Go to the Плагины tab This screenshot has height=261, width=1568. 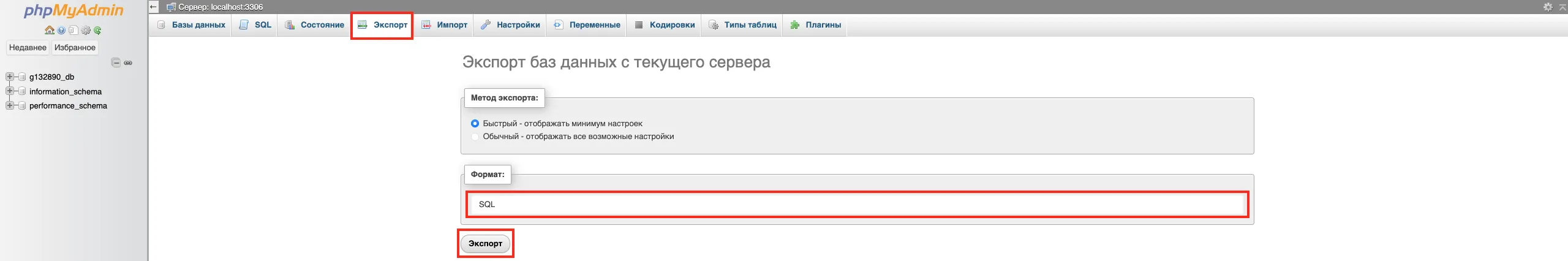[815, 25]
